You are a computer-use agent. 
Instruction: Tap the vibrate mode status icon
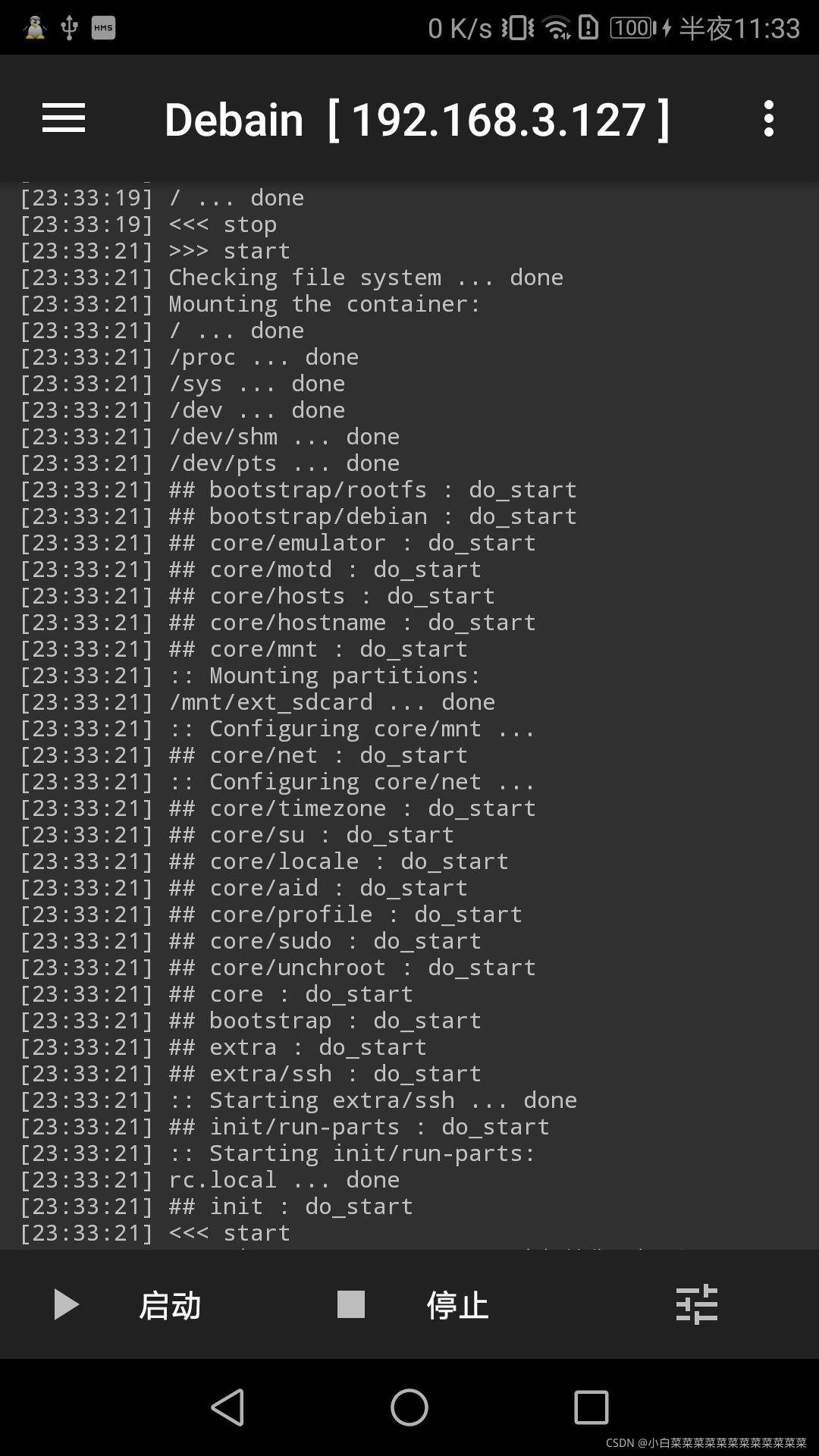518,28
